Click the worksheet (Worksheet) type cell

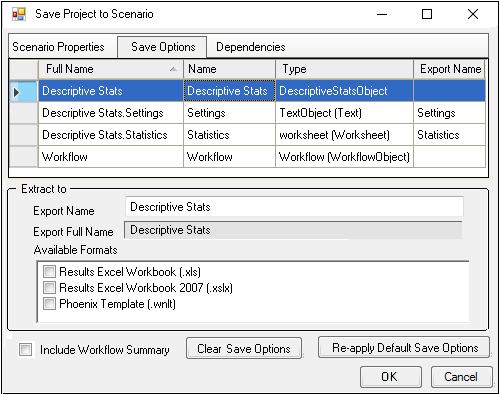pos(344,135)
